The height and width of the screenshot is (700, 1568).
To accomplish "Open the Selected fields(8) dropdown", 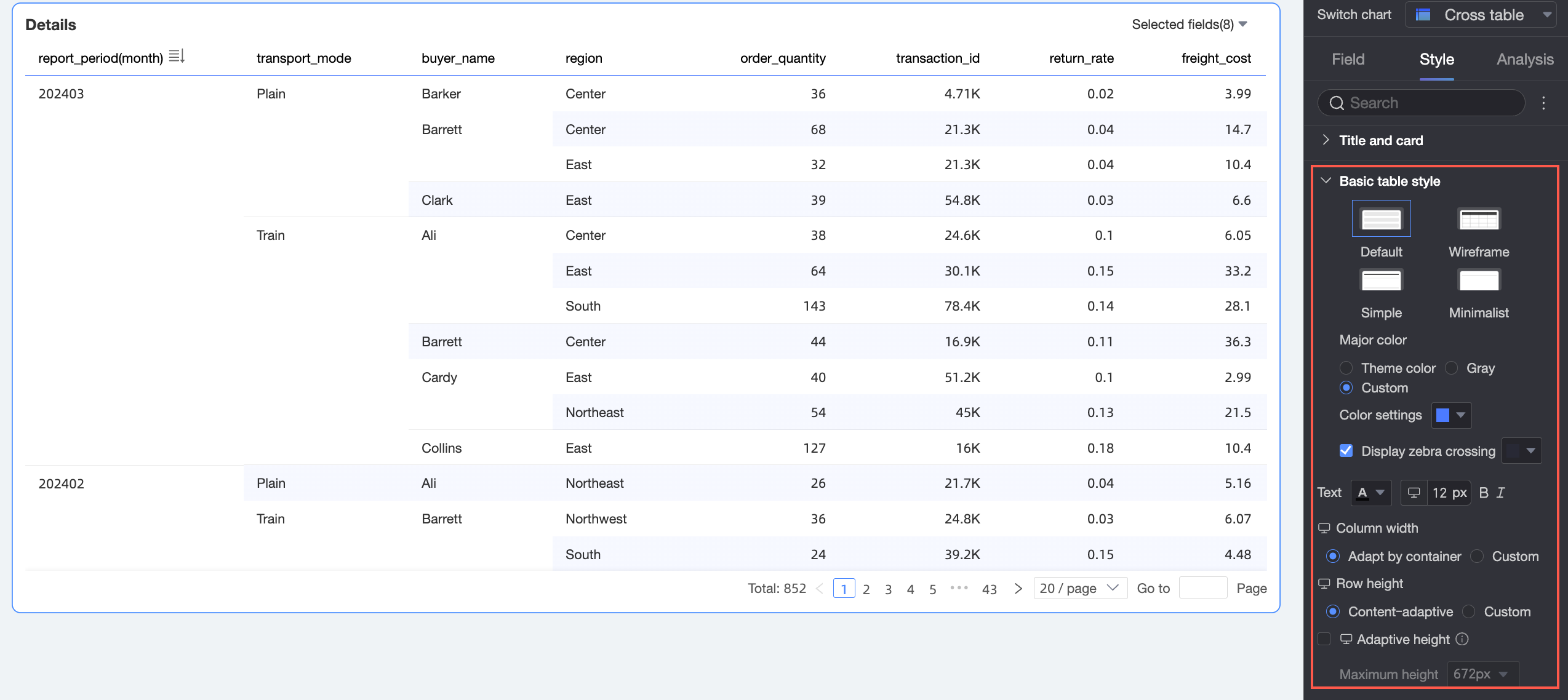I will click(x=1189, y=24).
